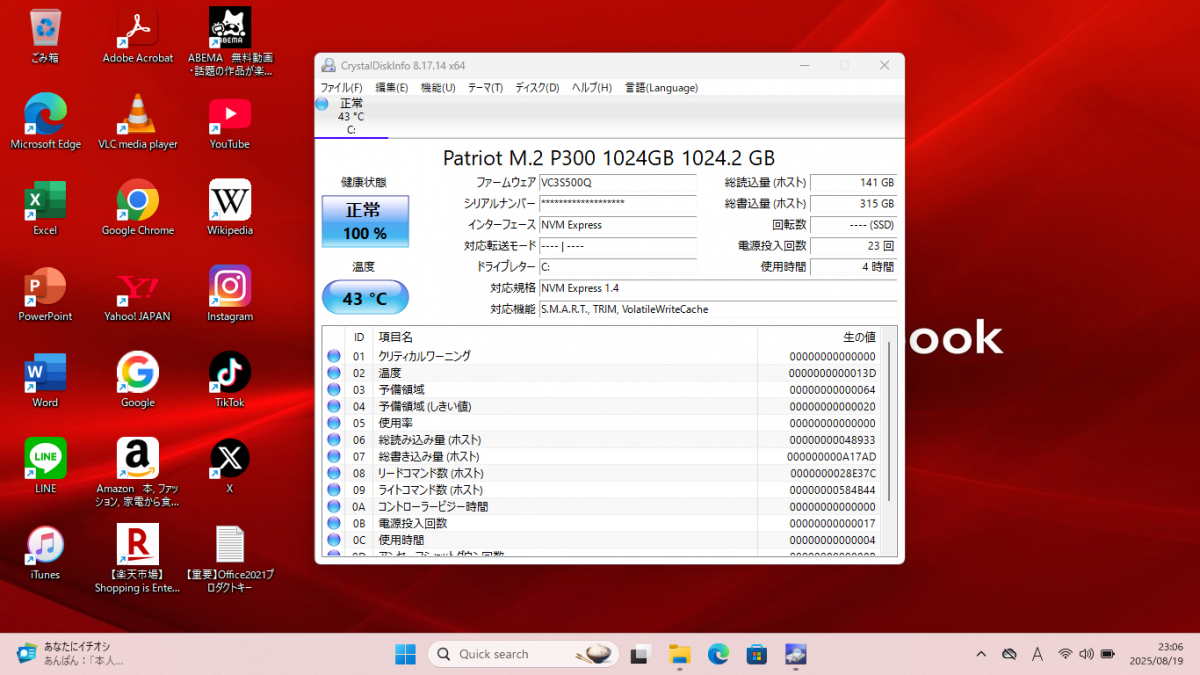The image size is (1200, 675).
Task: Click the Instagram desktop icon
Action: (x=230, y=294)
